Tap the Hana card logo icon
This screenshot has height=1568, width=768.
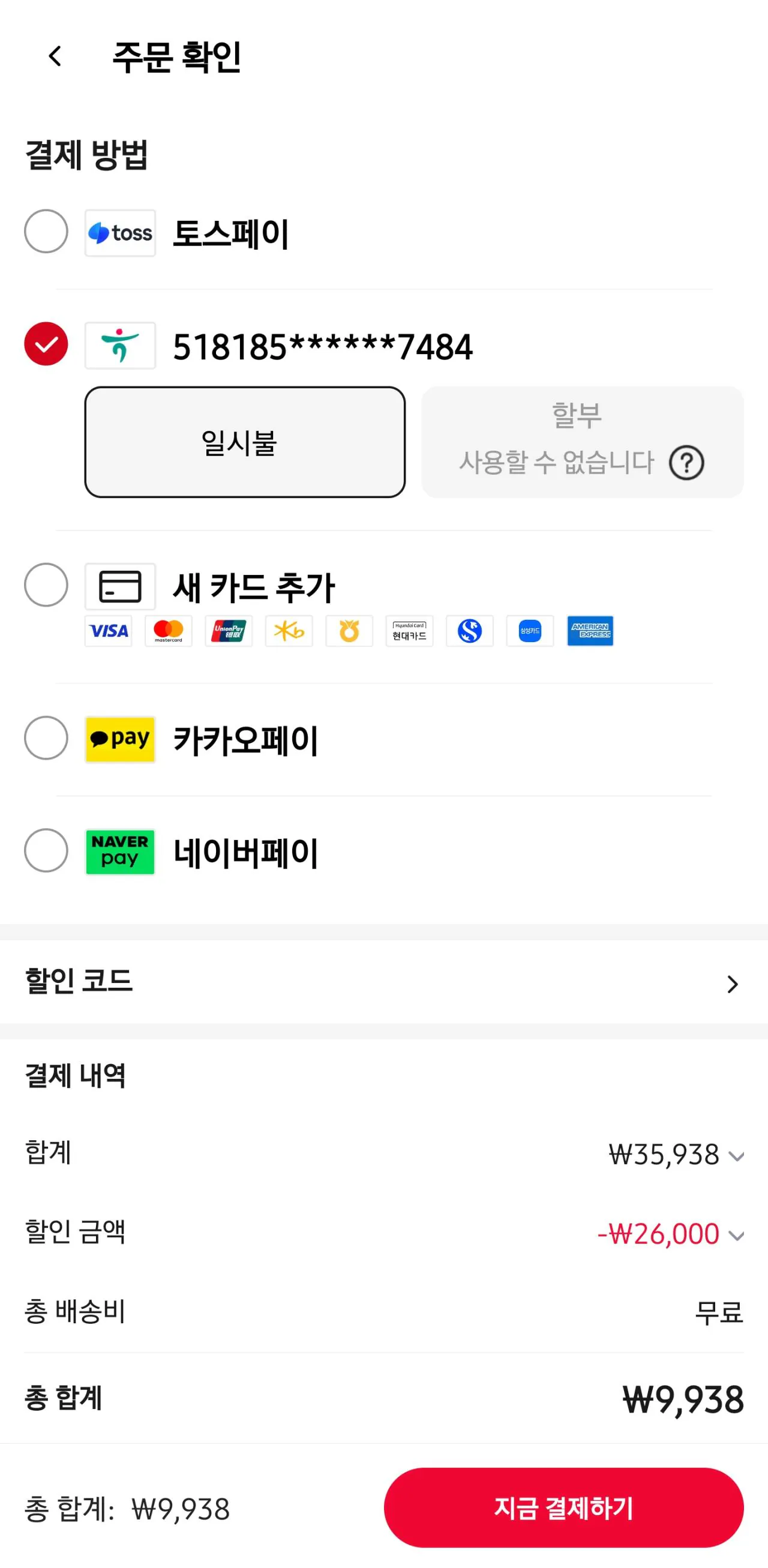(120, 346)
